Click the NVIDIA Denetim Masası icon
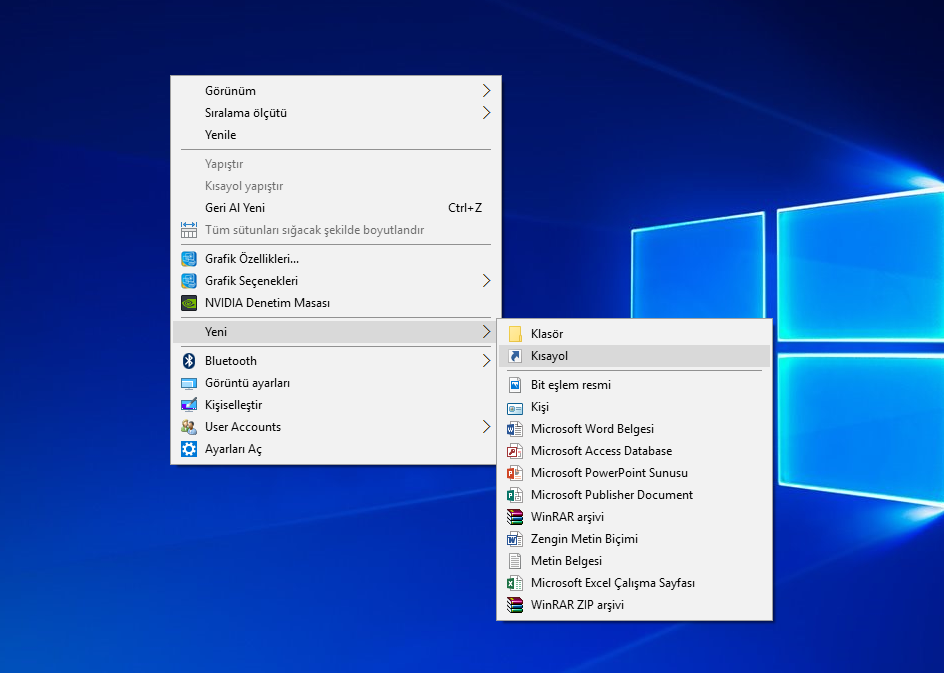The width and height of the screenshot is (944, 673). pos(189,303)
